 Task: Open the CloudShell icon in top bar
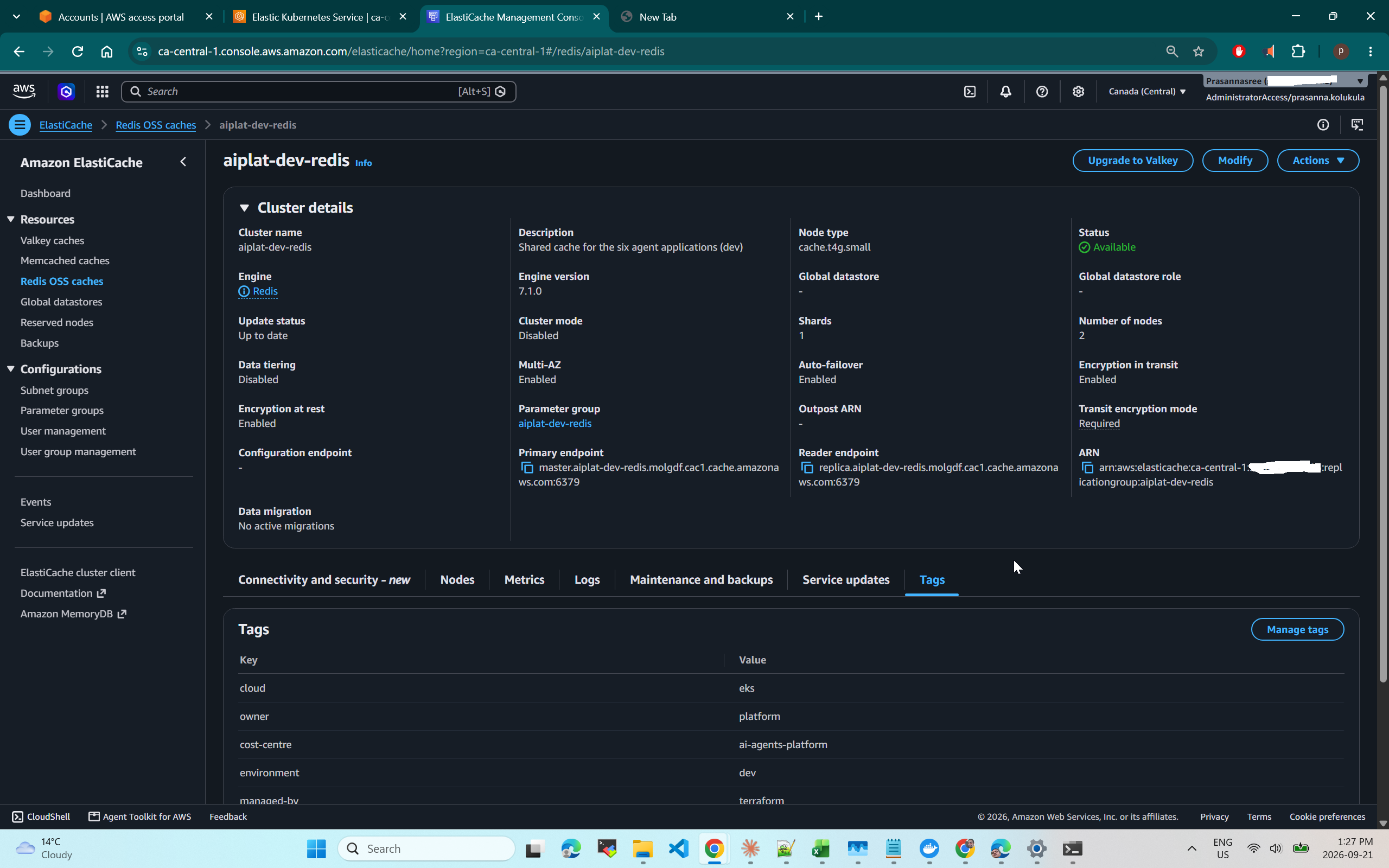970,91
